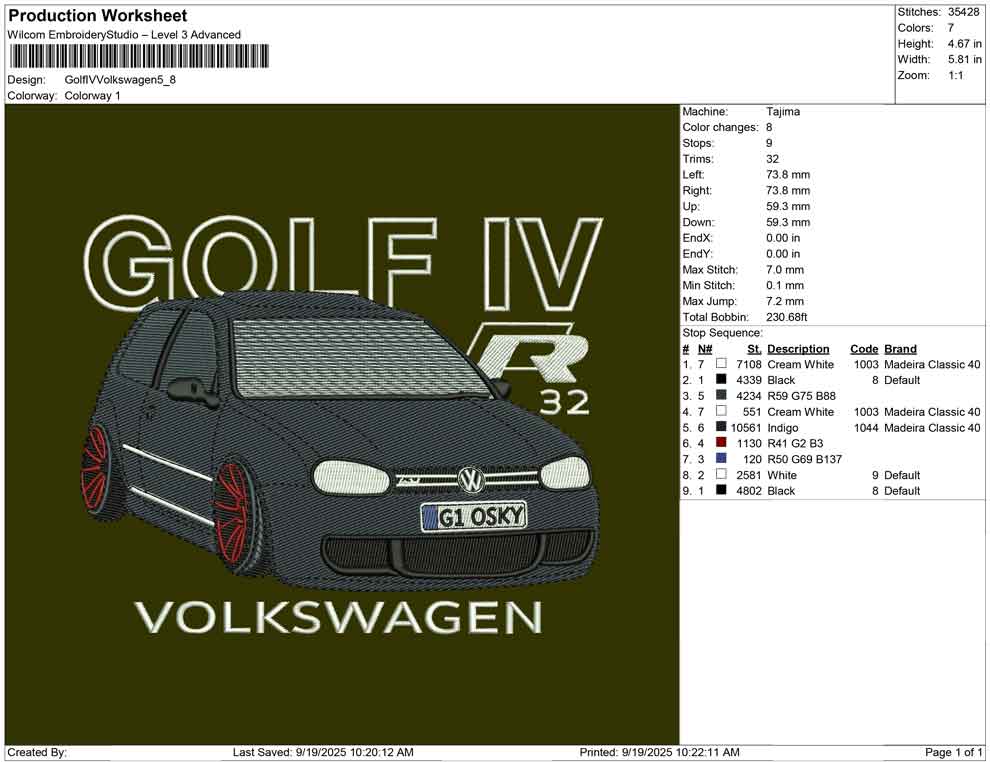Select the Max Jump value 7.2 mm
990x762 pixels.
pyautogui.click(x=785, y=301)
